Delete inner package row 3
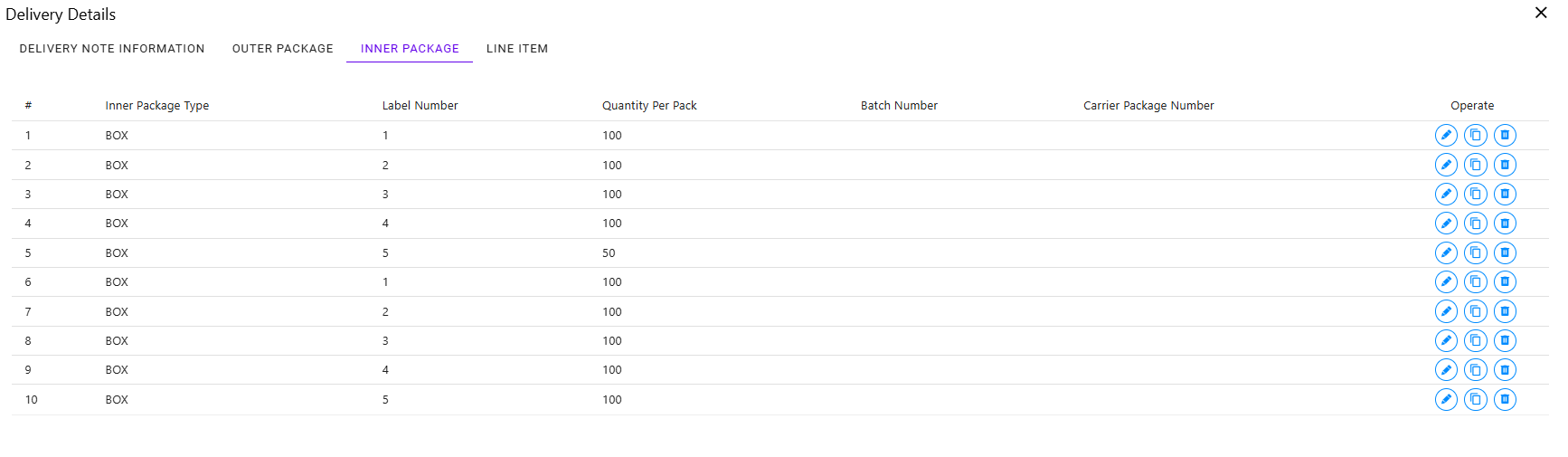 [x=1505, y=194]
